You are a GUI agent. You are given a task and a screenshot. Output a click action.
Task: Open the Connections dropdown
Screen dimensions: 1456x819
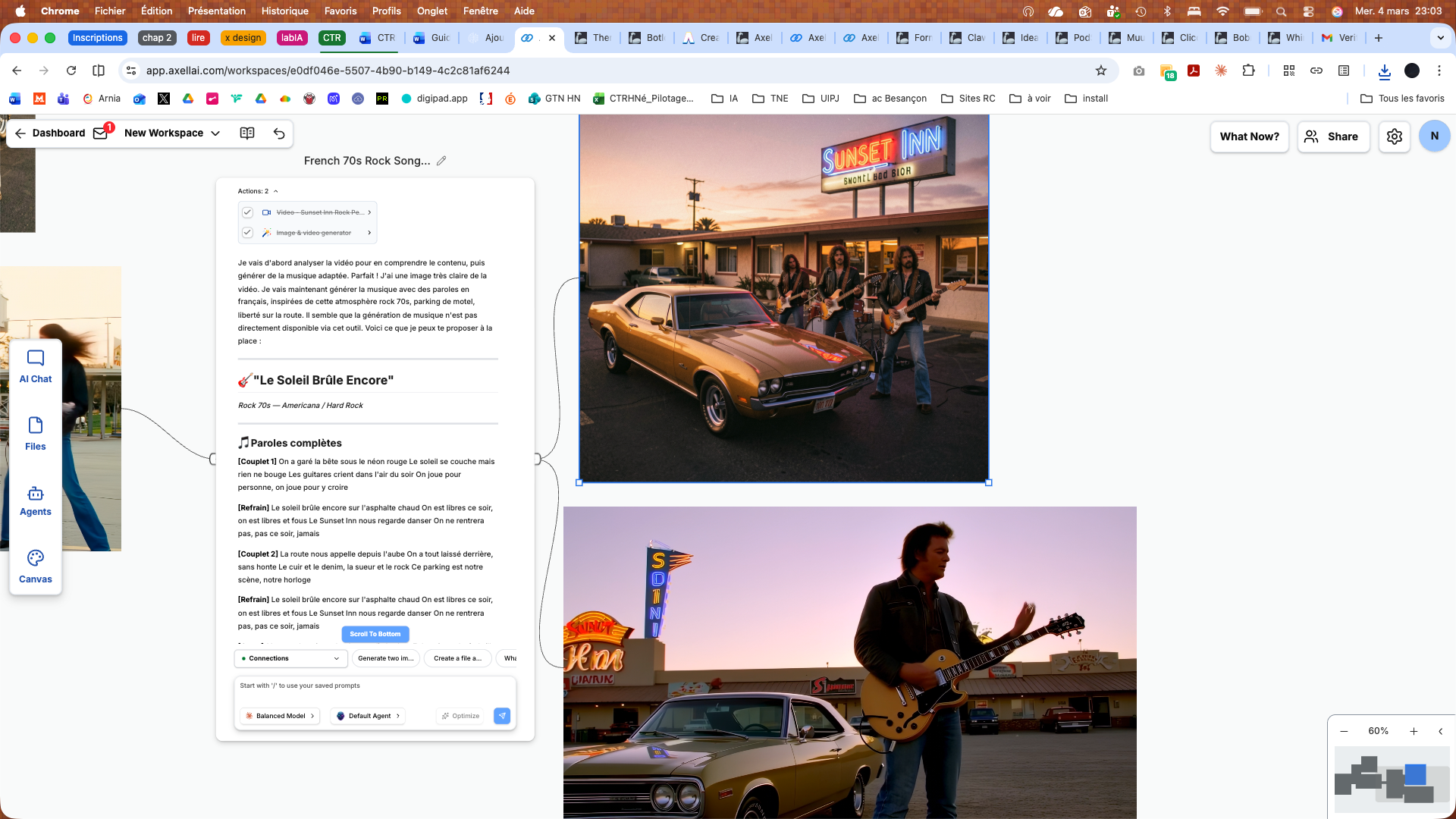[x=290, y=658]
